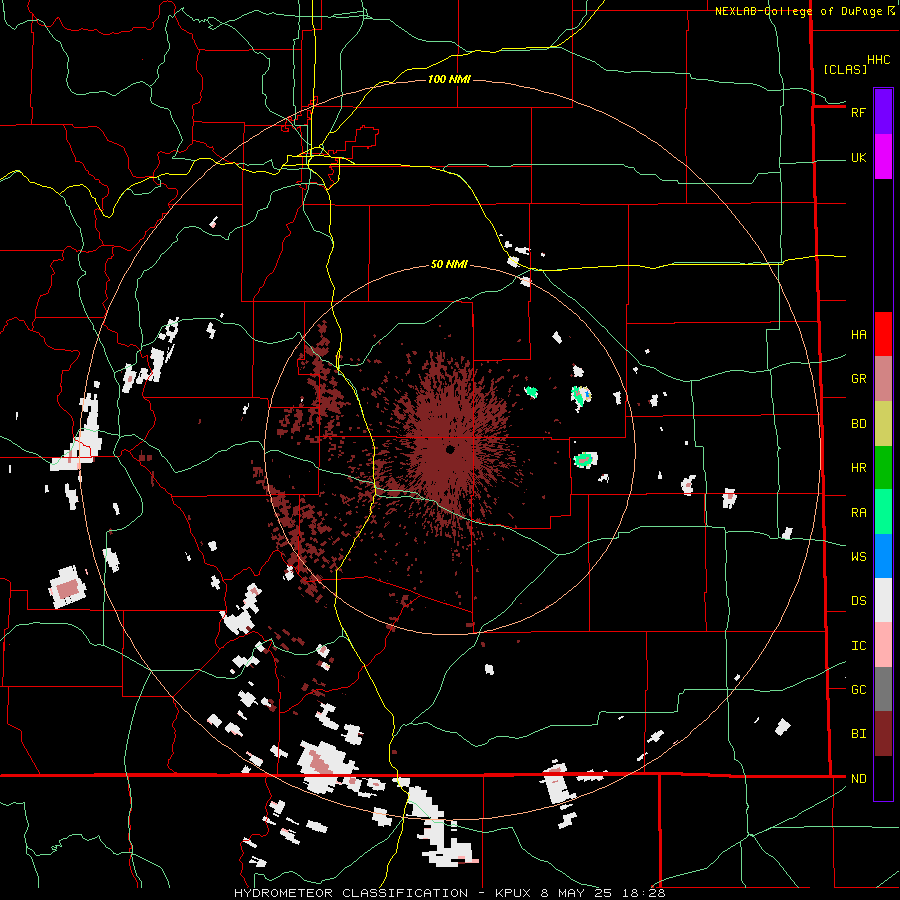
Task: Click the gray GC ground clutter swatch
Action: click(883, 689)
